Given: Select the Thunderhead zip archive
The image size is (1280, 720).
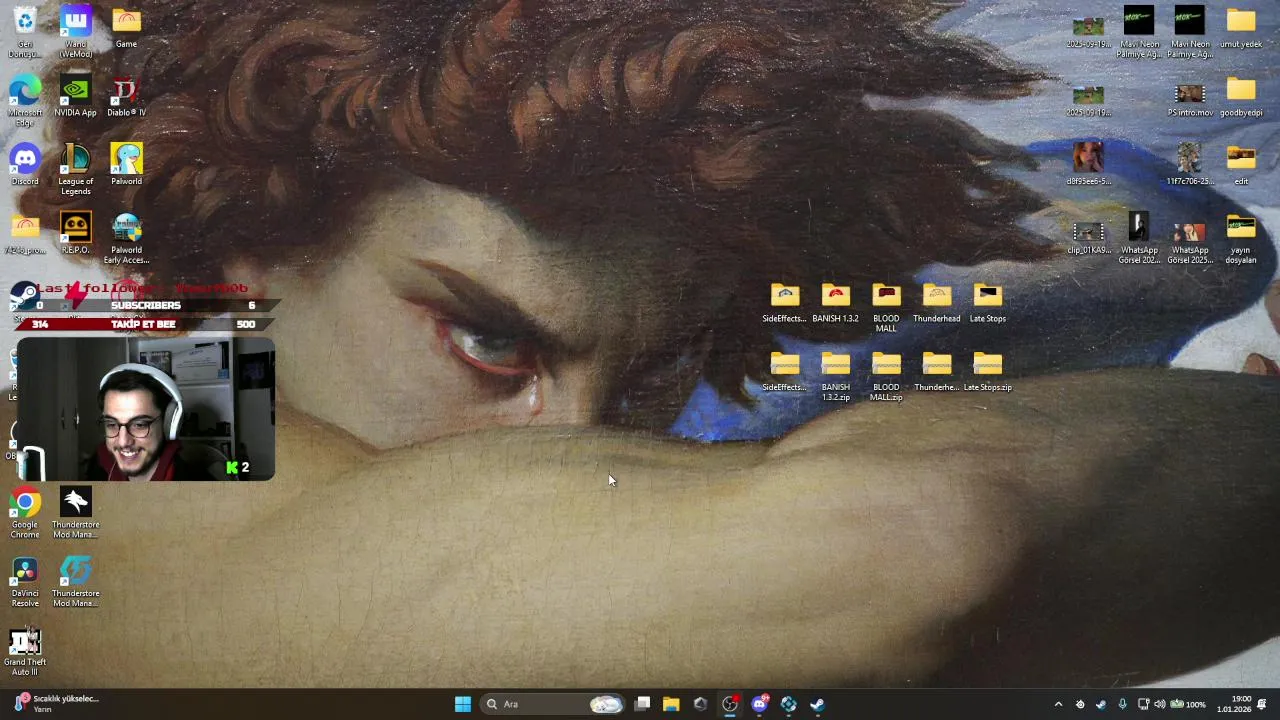Looking at the screenshot, I should pyautogui.click(x=937, y=372).
